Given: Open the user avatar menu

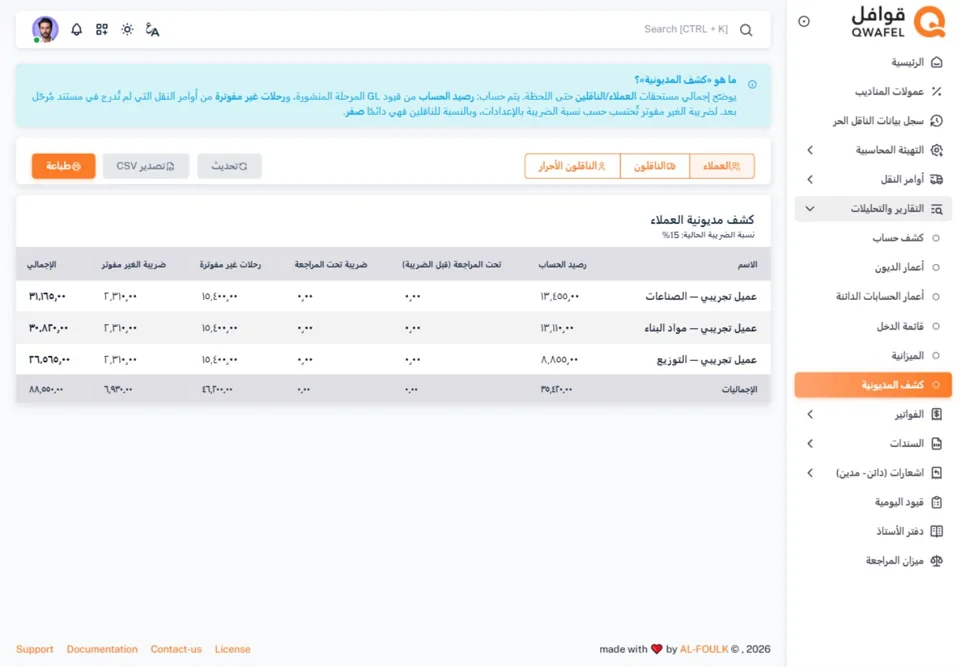Looking at the screenshot, I should coord(45,29).
